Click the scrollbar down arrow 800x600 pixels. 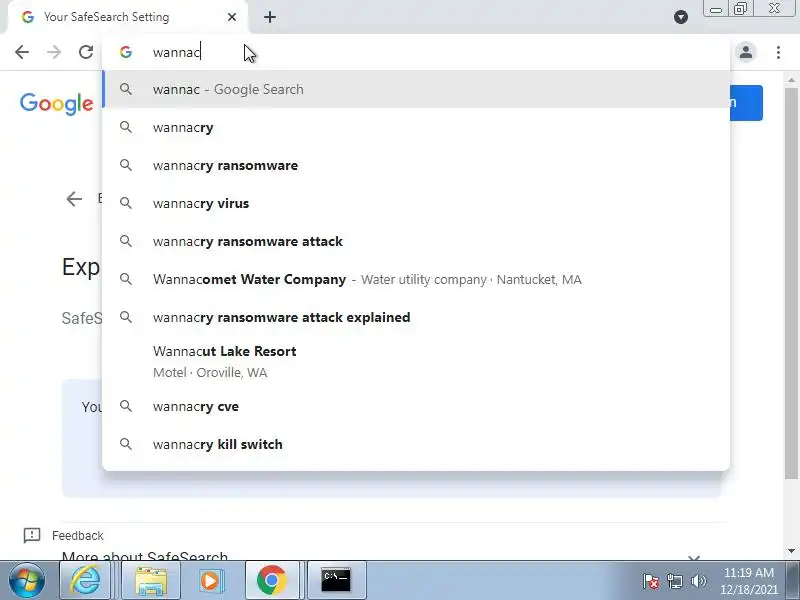click(x=791, y=551)
